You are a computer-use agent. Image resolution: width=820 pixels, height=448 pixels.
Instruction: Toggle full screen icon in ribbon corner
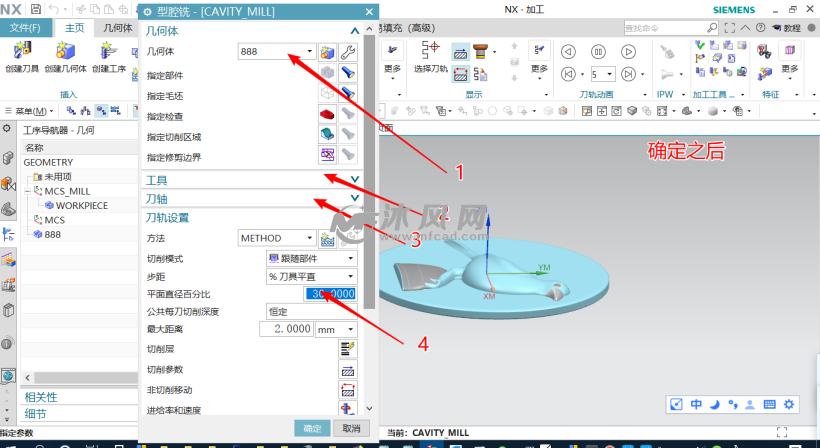tap(730, 28)
